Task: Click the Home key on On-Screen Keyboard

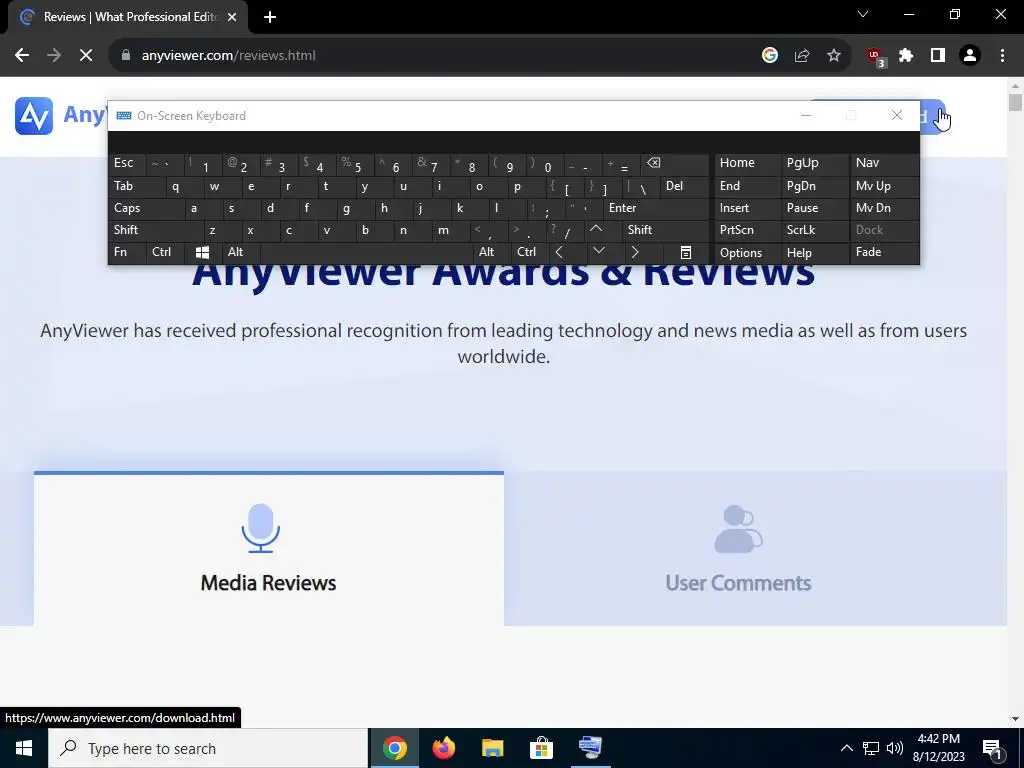Action: [748, 163]
